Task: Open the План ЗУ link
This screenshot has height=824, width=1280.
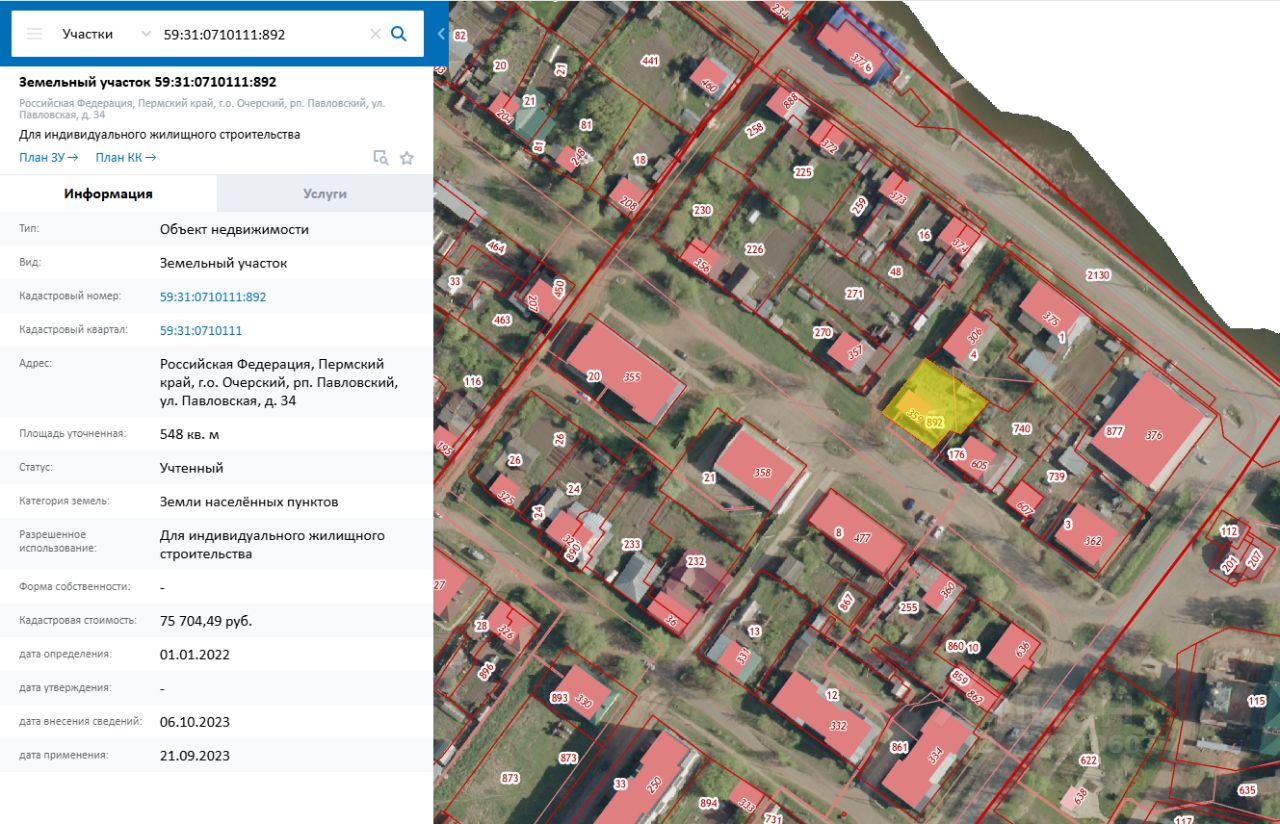Action: click(x=48, y=158)
